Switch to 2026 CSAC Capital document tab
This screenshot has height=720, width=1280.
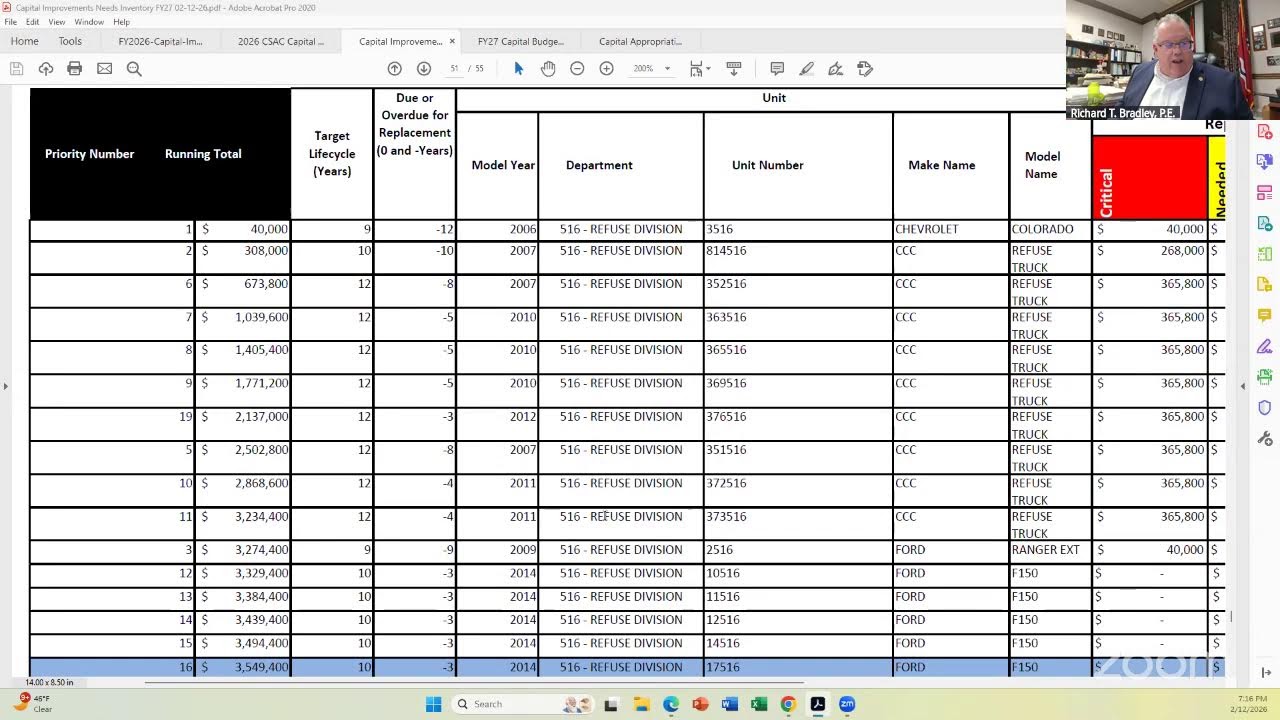pos(281,42)
